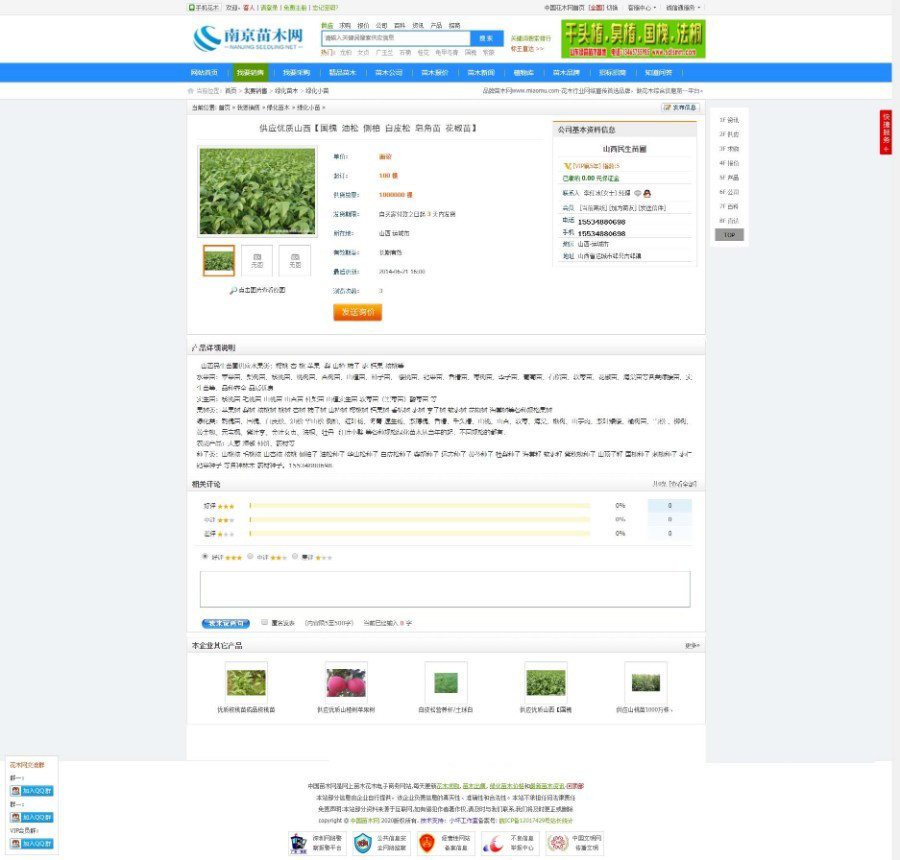Click the blue shield footer badge
The image size is (900, 860).
click(x=381, y=843)
